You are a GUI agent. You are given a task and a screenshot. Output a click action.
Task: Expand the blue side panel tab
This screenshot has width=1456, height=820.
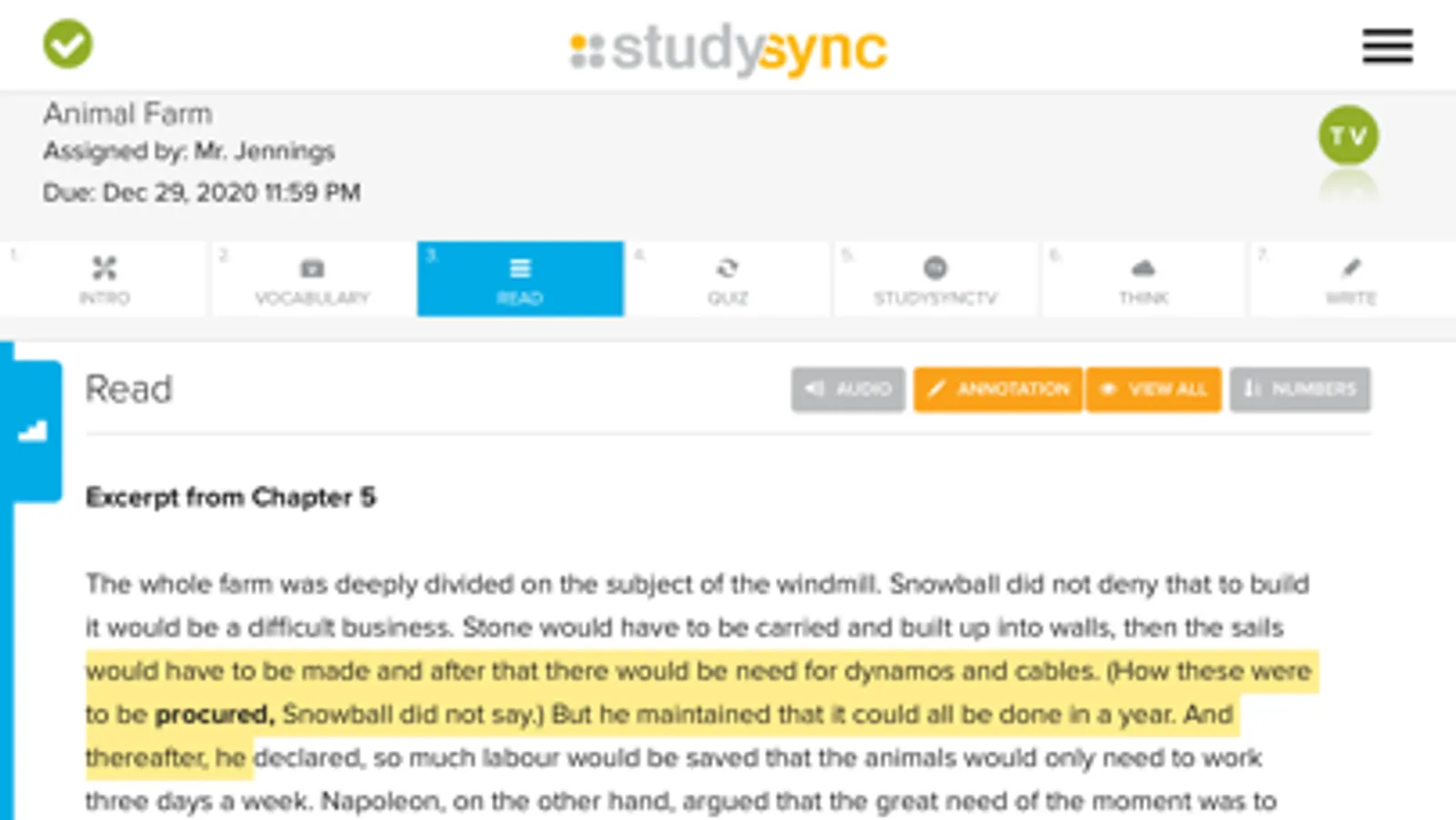click(x=34, y=432)
